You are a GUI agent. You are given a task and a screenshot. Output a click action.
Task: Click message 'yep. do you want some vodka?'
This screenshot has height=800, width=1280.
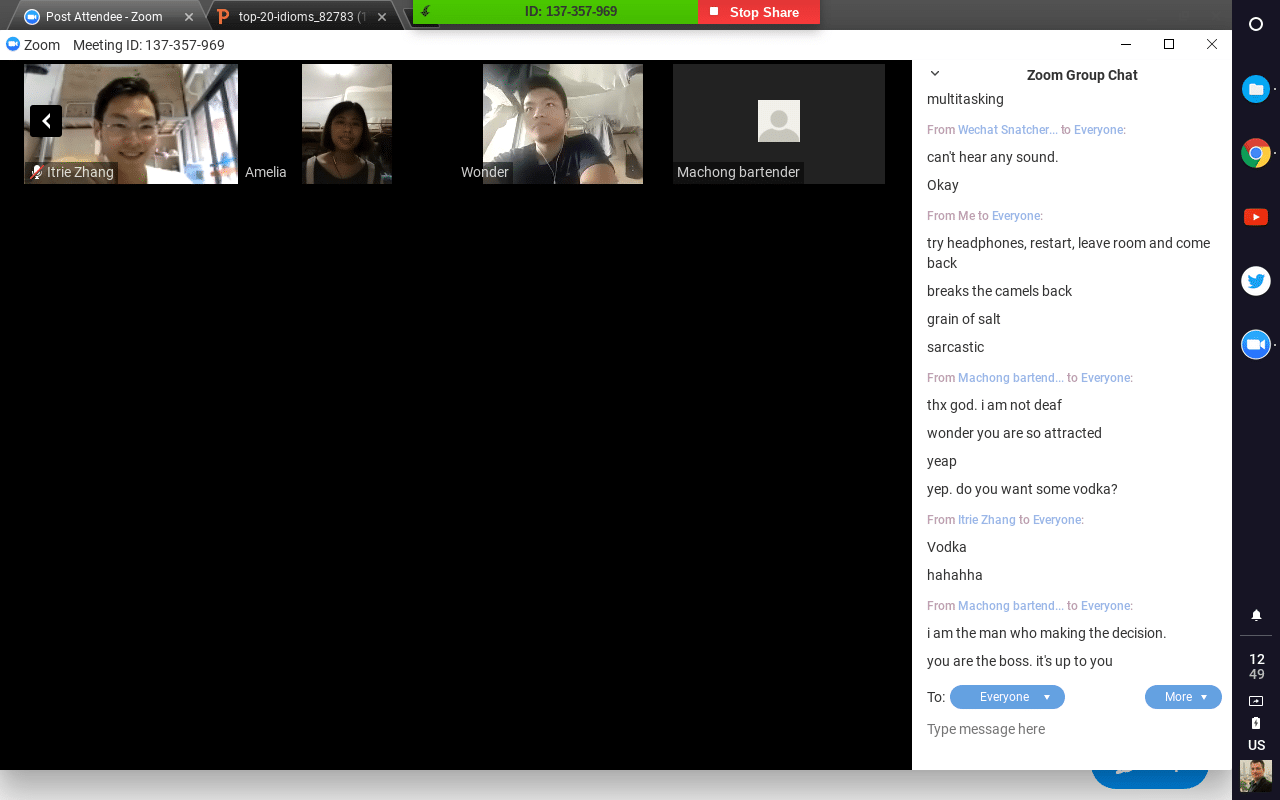pos(1022,489)
